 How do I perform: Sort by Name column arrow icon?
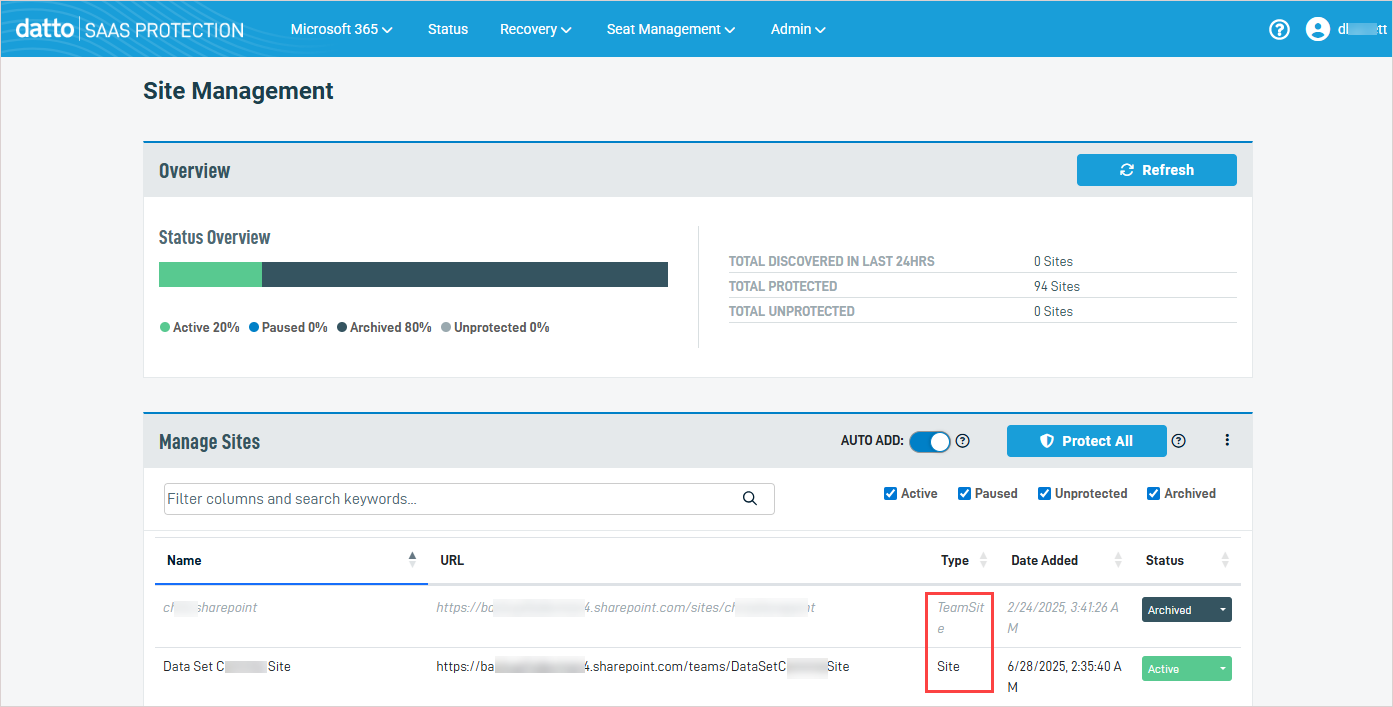click(x=412, y=560)
